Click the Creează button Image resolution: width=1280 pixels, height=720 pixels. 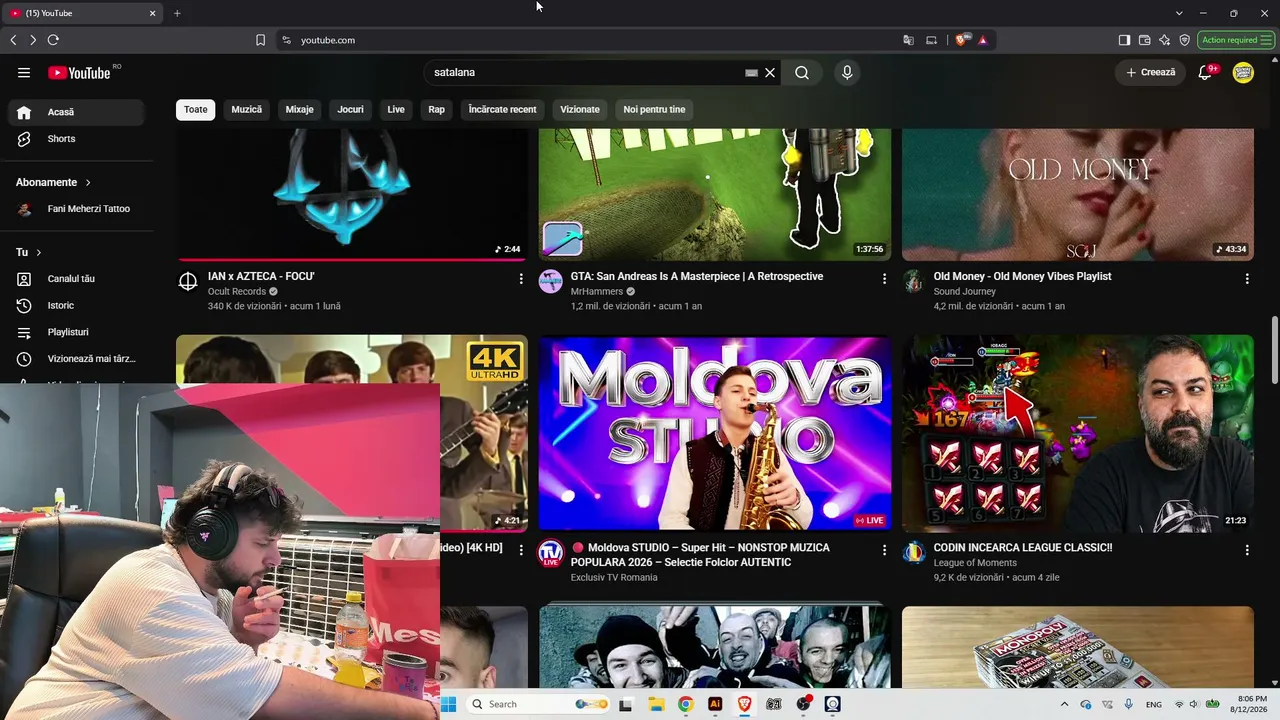pyautogui.click(x=1150, y=73)
